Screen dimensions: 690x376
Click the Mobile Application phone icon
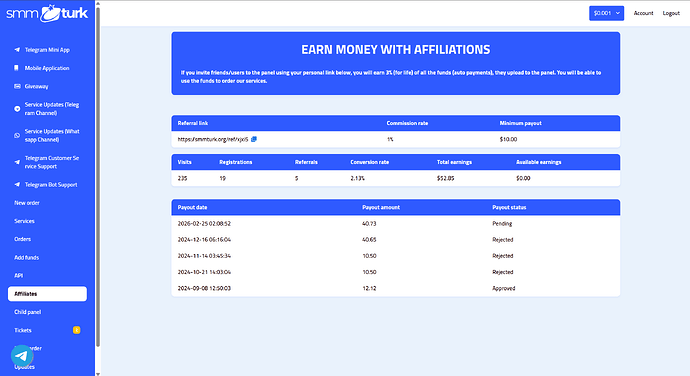tap(17, 68)
